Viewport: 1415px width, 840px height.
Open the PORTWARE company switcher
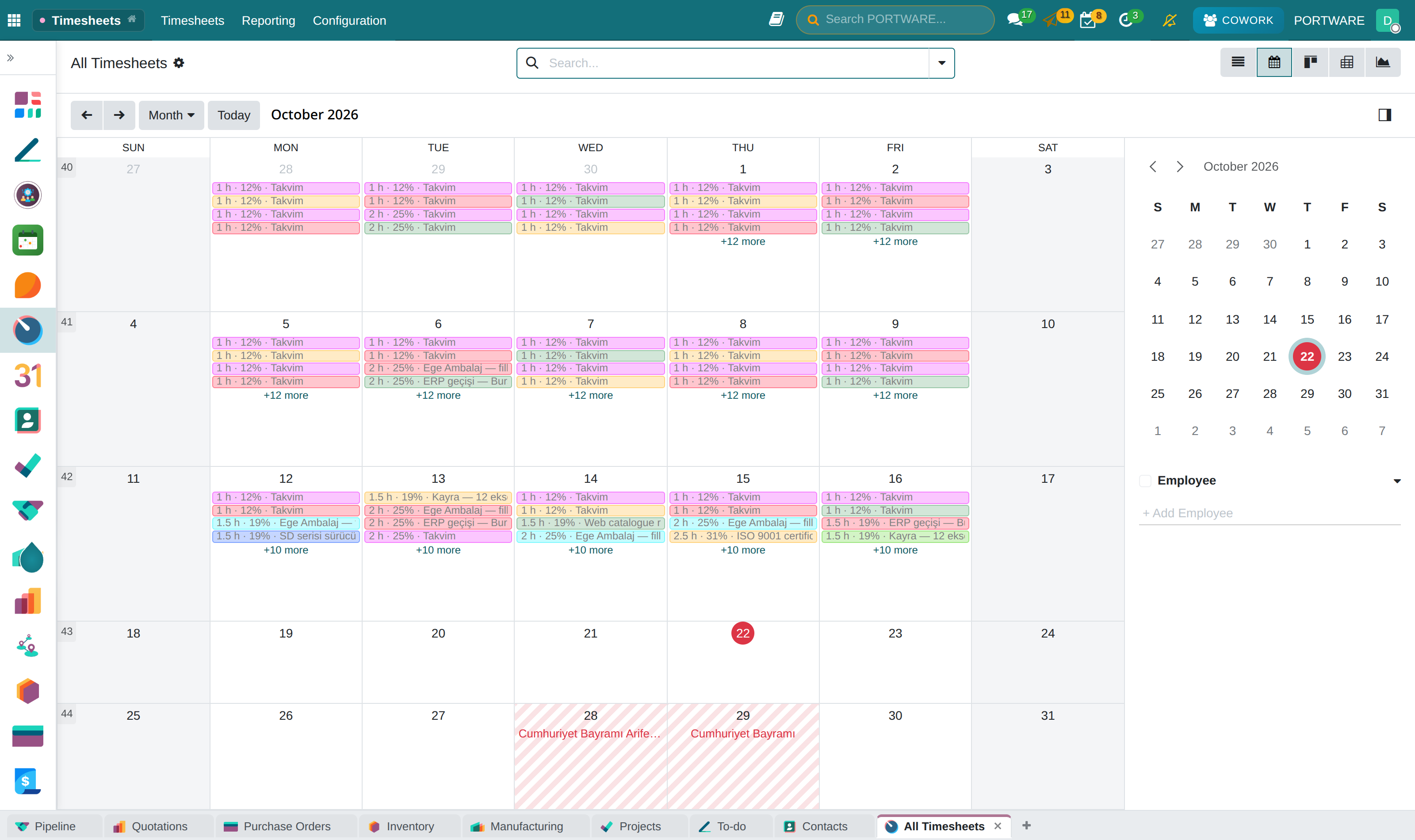click(x=1328, y=20)
